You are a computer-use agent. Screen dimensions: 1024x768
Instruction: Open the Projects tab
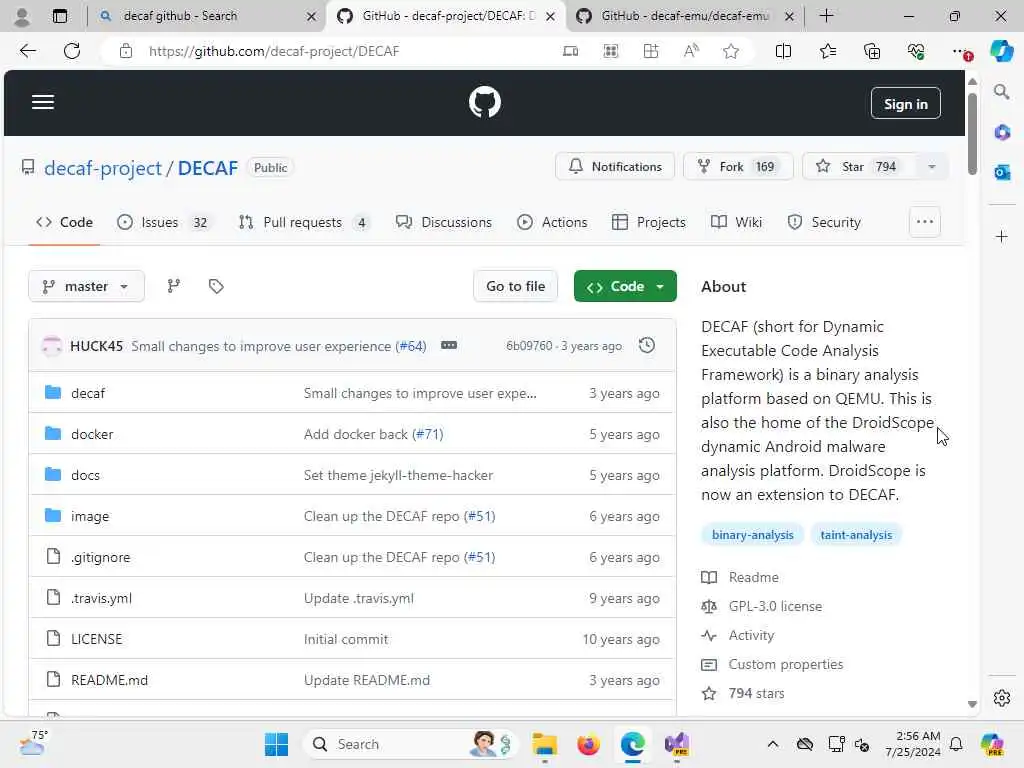pyautogui.click(x=648, y=222)
